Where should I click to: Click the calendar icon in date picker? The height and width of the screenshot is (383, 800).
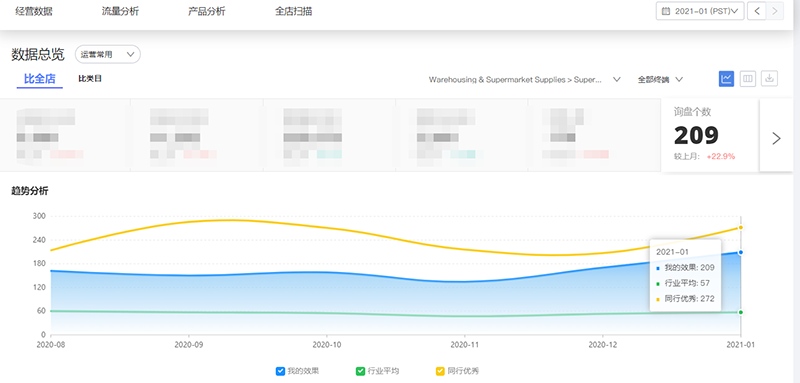(x=666, y=11)
